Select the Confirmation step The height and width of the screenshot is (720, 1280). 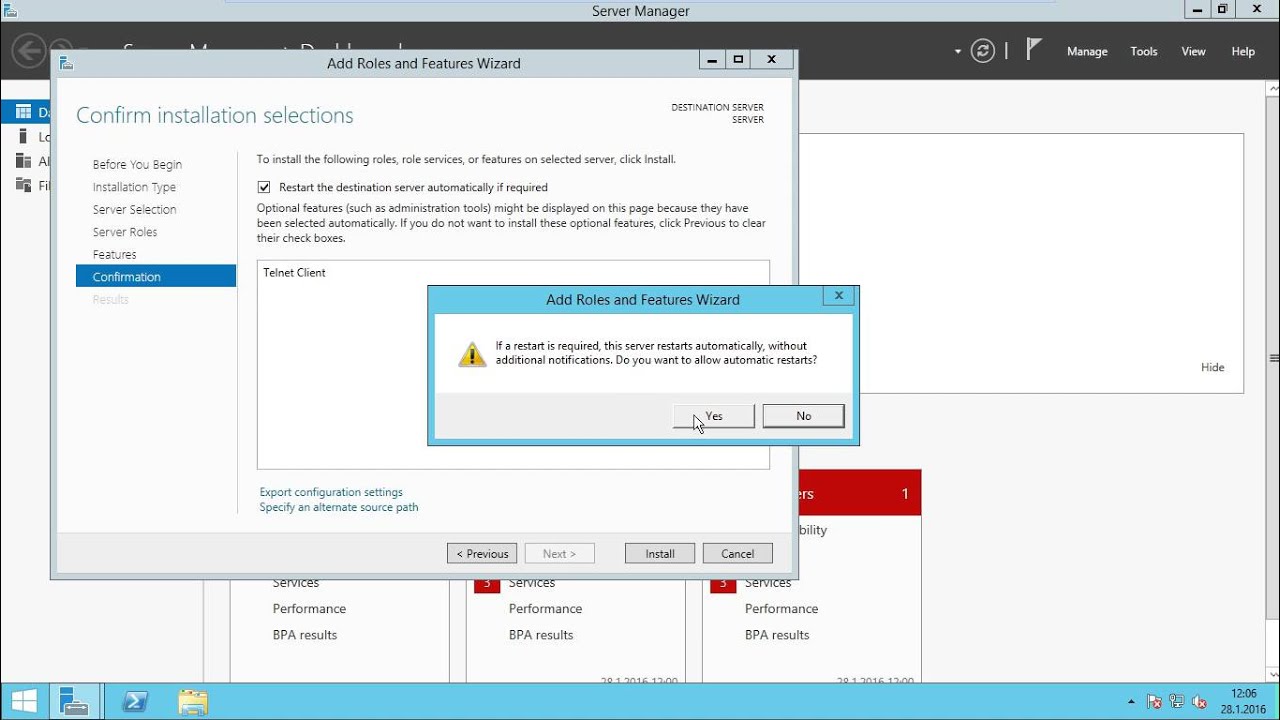pyautogui.click(x=156, y=277)
